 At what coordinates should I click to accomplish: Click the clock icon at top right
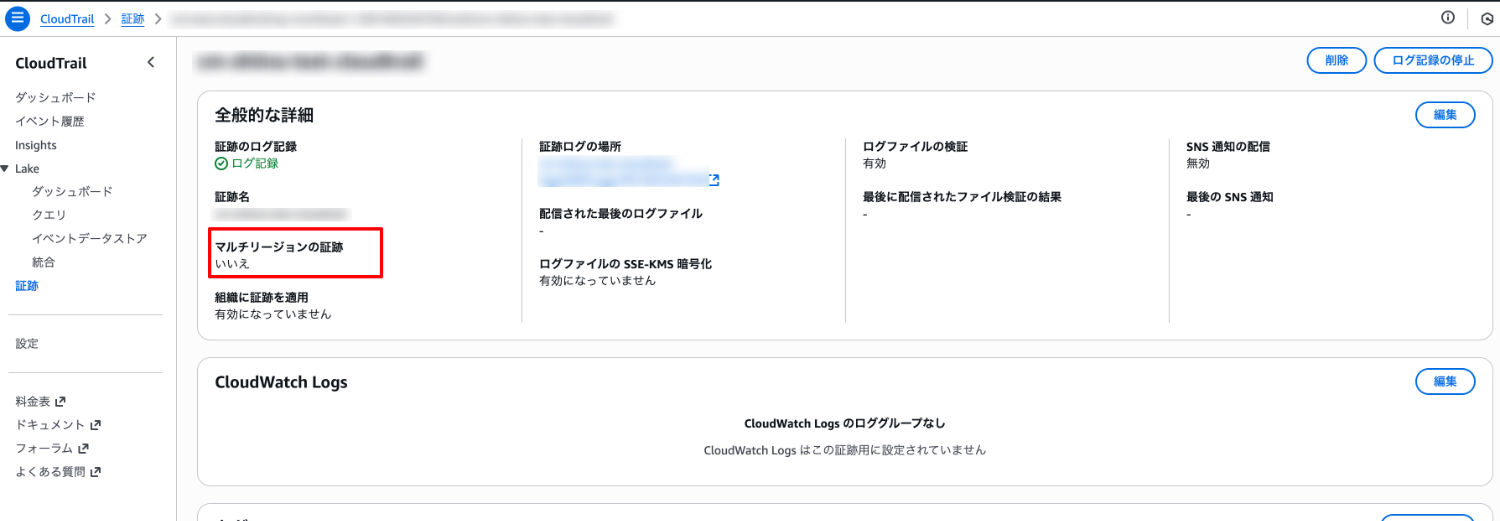pyautogui.click(x=1487, y=18)
